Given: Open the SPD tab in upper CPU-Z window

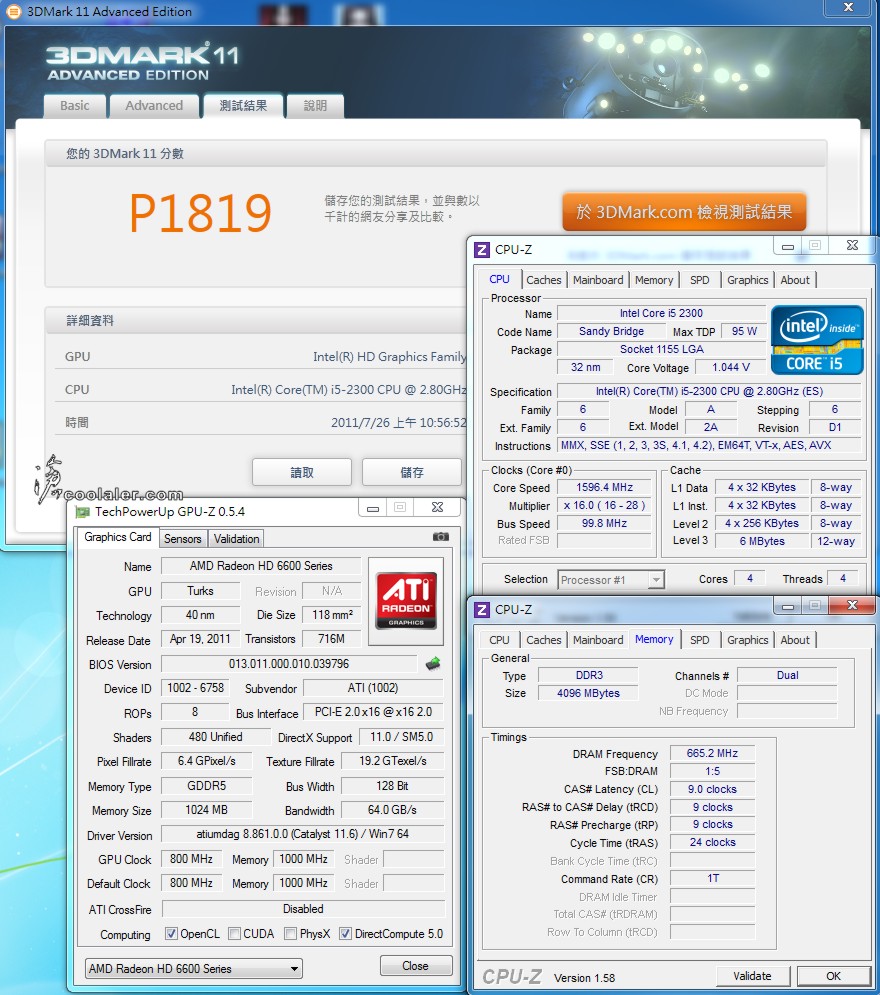Looking at the screenshot, I should (700, 280).
